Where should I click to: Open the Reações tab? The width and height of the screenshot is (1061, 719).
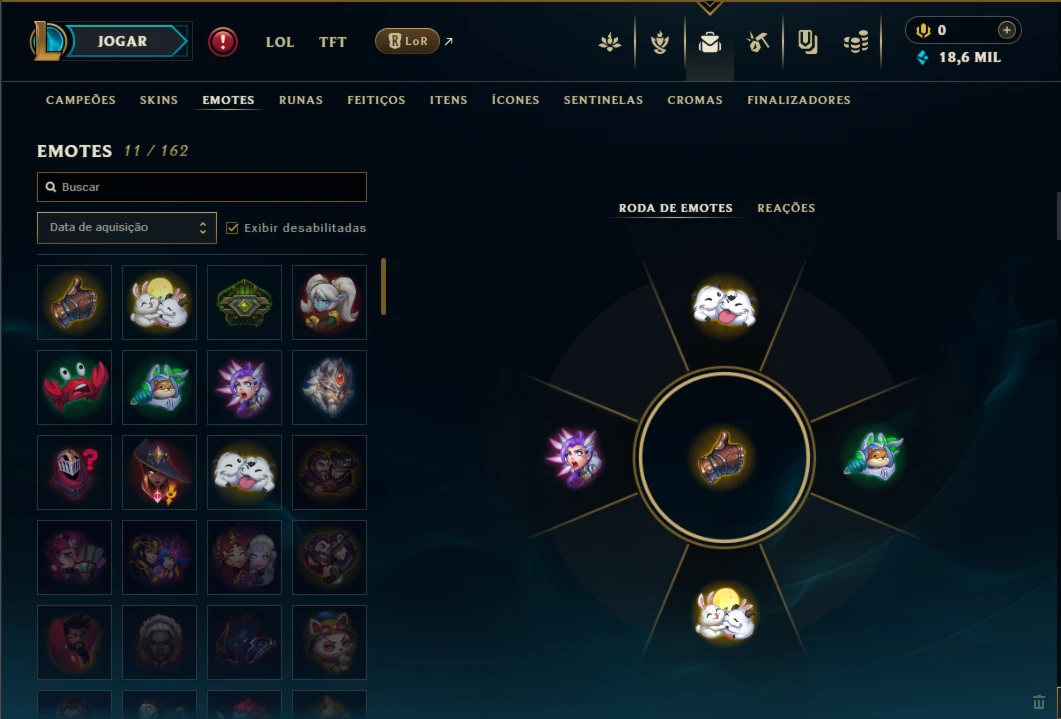786,208
